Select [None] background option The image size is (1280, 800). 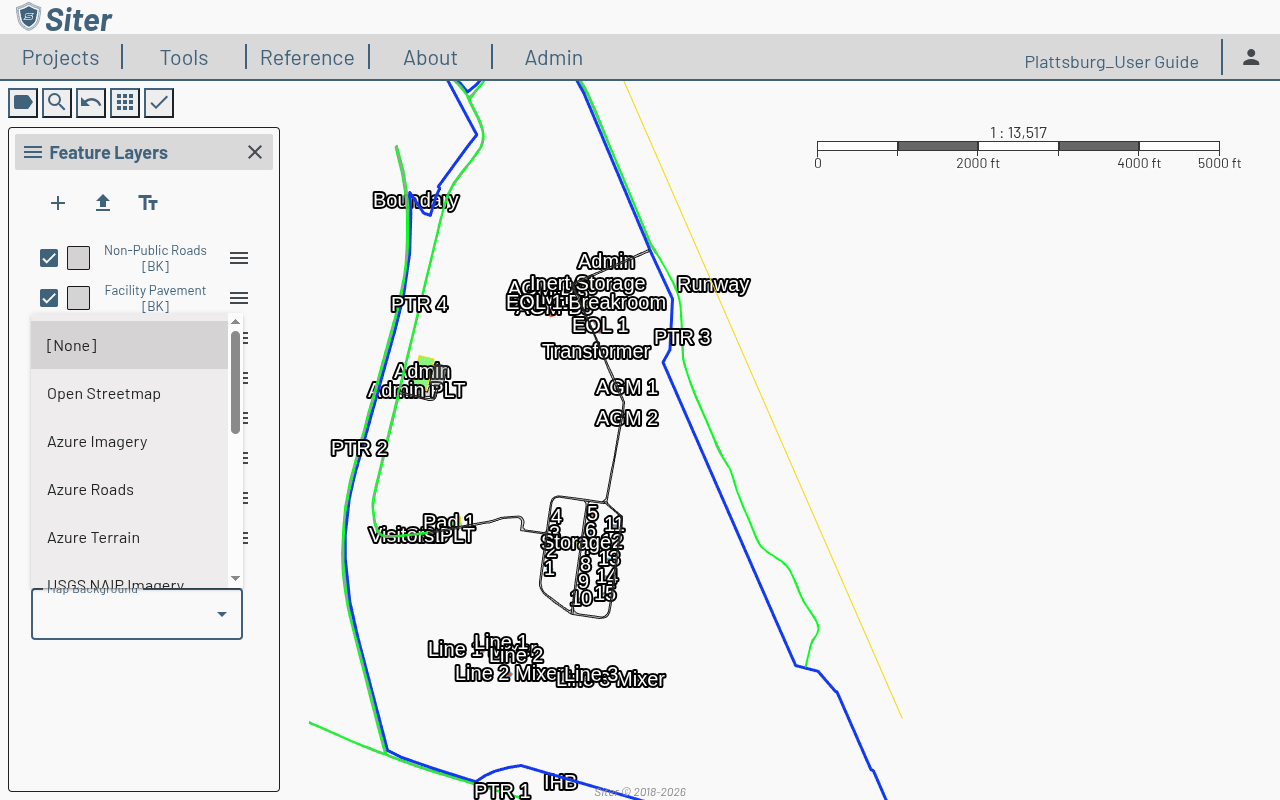point(129,345)
